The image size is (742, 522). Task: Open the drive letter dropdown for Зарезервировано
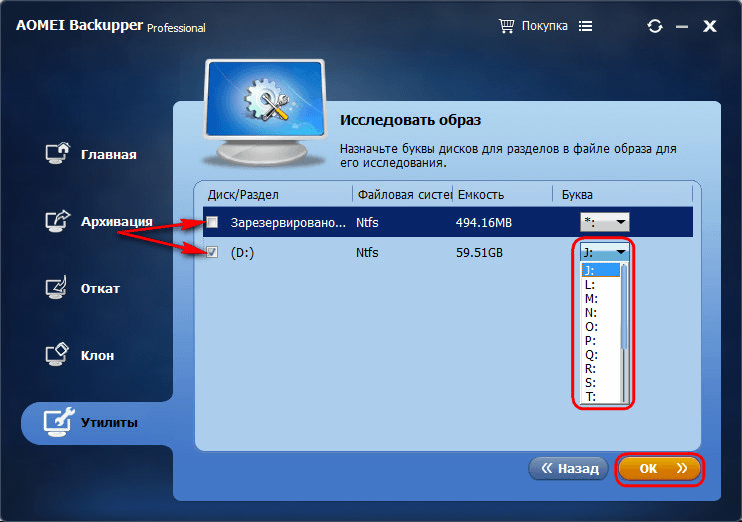click(620, 222)
